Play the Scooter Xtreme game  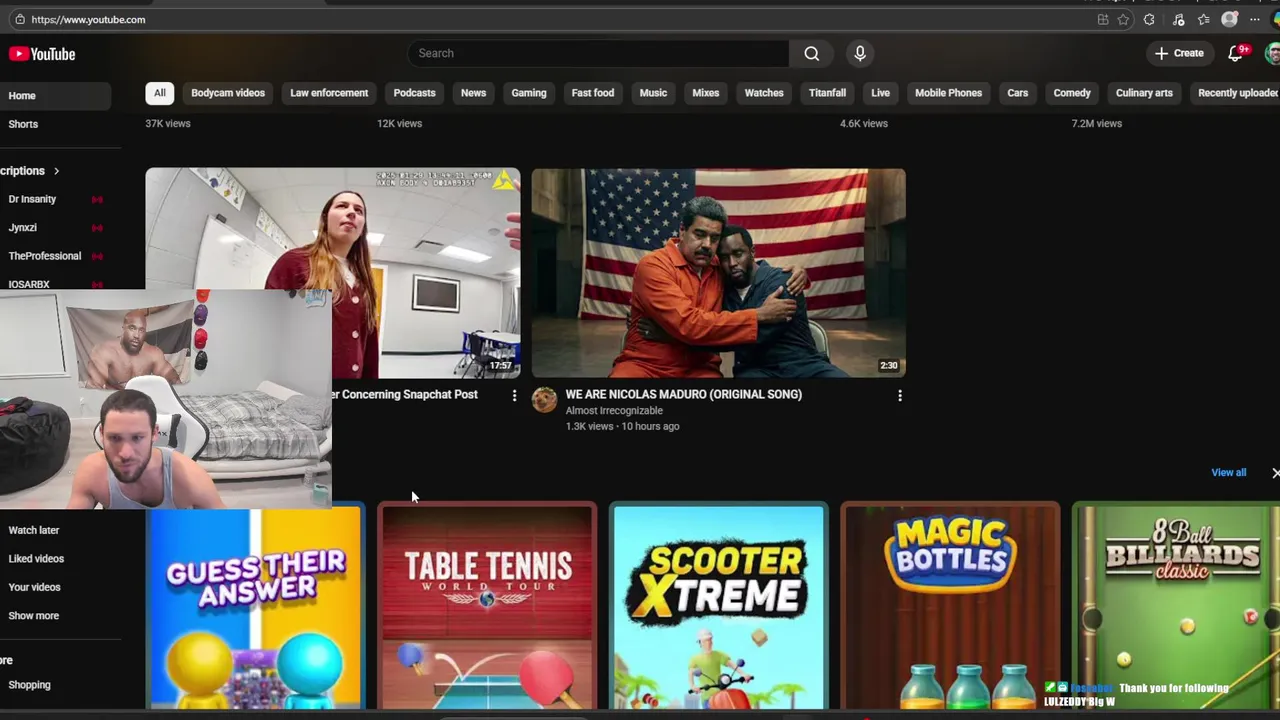(x=719, y=607)
